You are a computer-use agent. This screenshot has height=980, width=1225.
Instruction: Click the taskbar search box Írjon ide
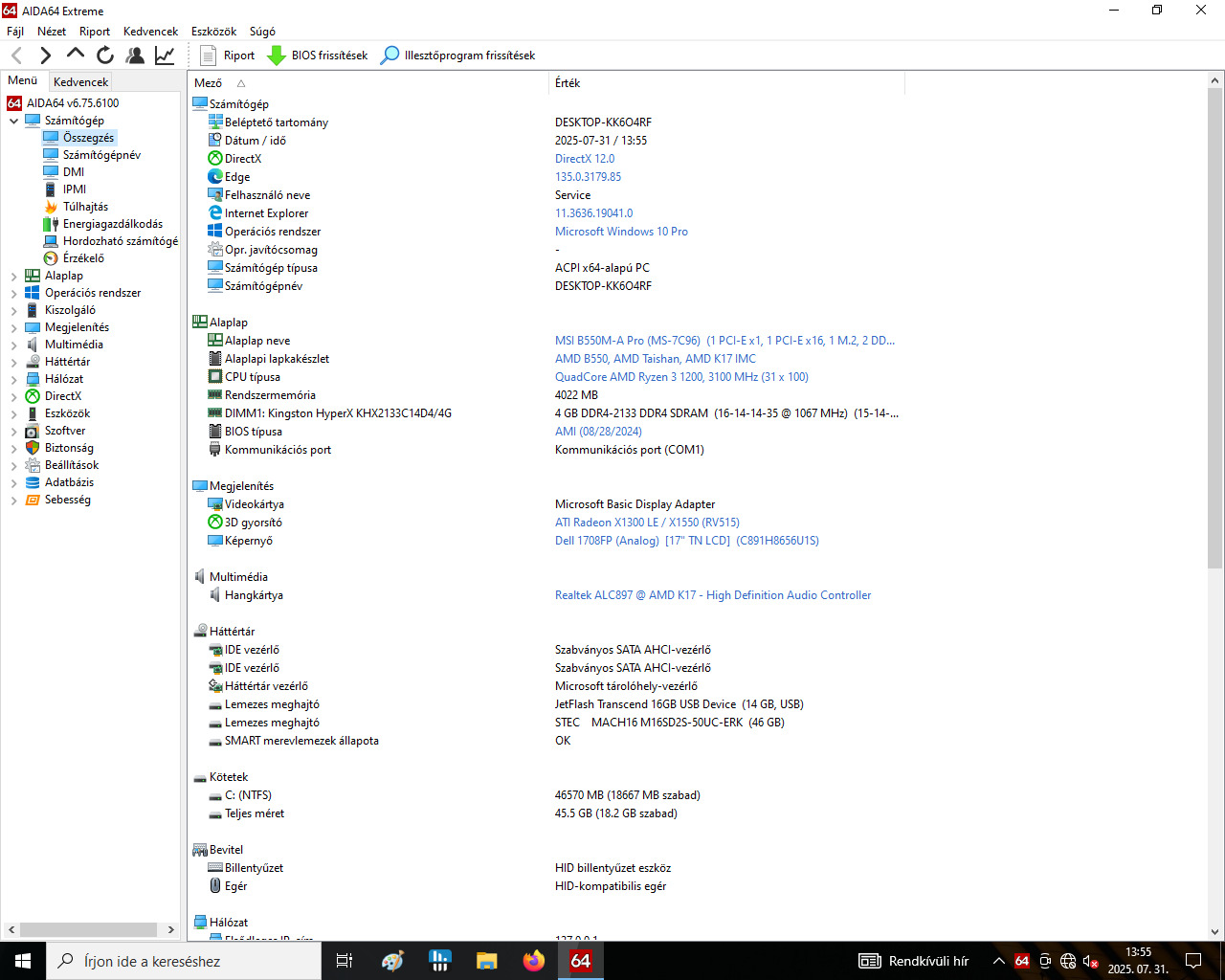[x=184, y=961]
